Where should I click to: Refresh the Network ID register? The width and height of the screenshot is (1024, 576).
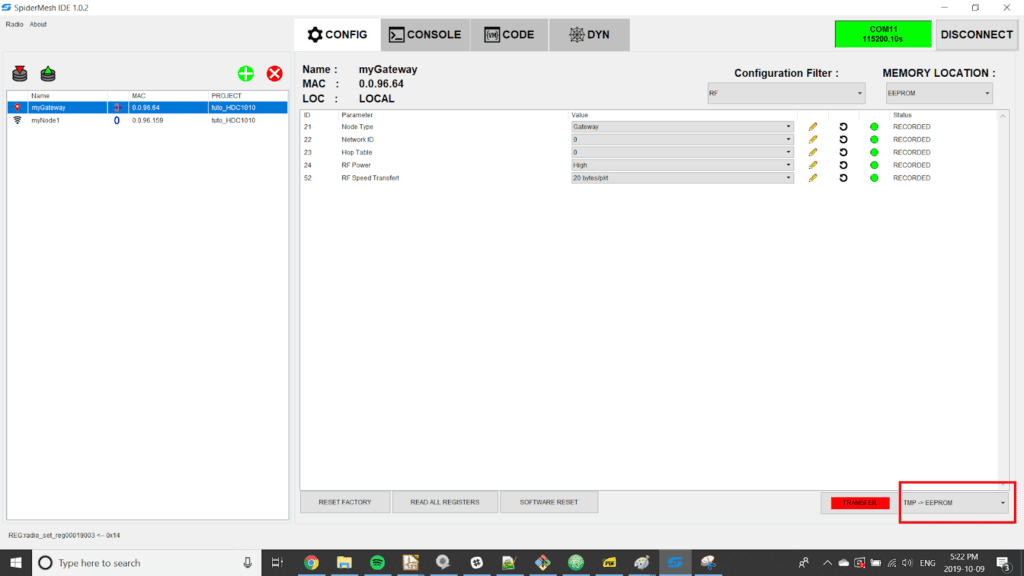pyautogui.click(x=843, y=139)
